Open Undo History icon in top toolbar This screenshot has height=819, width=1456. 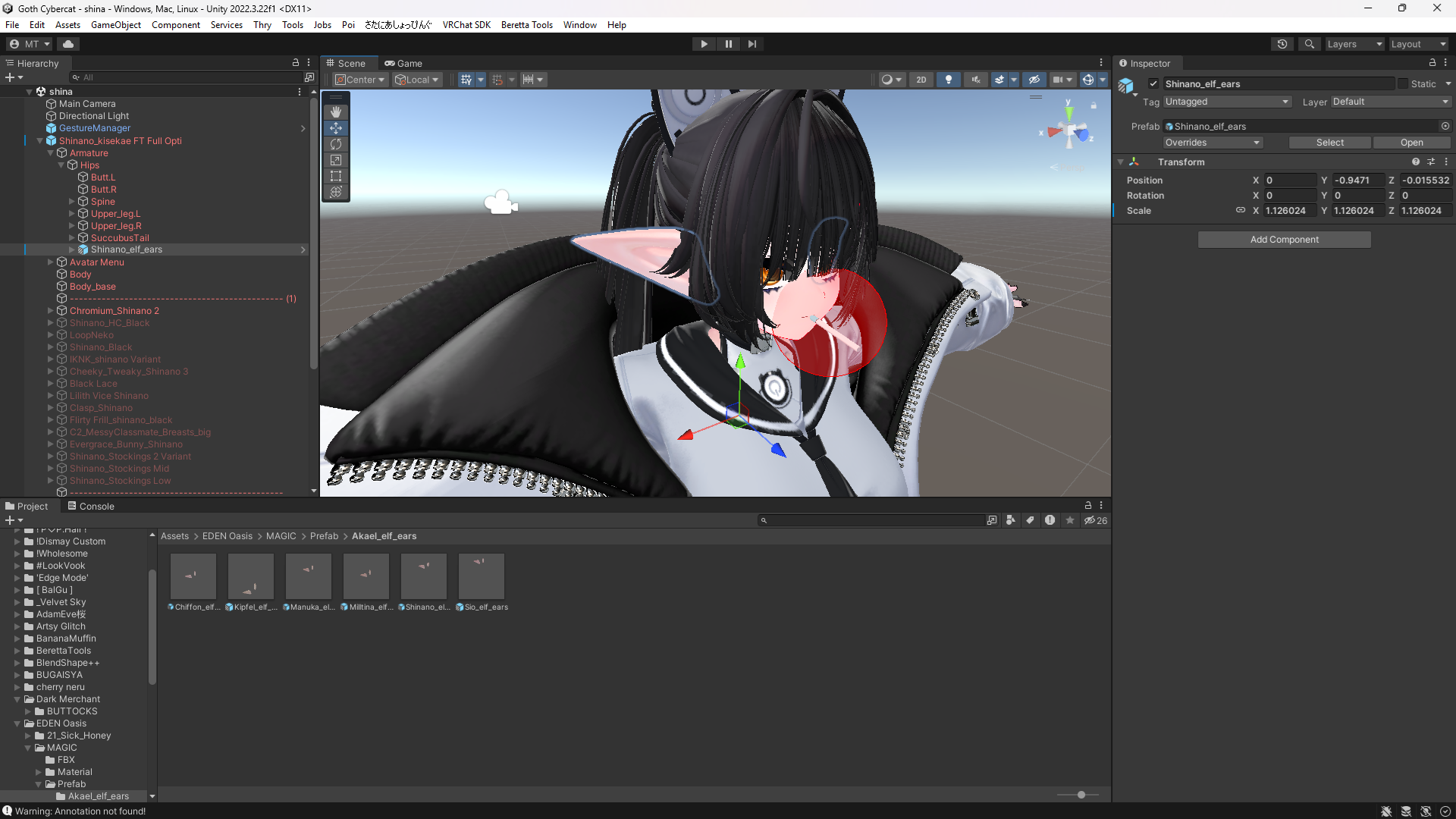(1282, 44)
